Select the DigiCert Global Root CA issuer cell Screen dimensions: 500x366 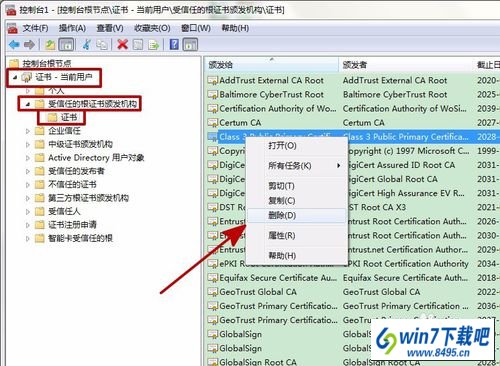click(x=392, y=179)
